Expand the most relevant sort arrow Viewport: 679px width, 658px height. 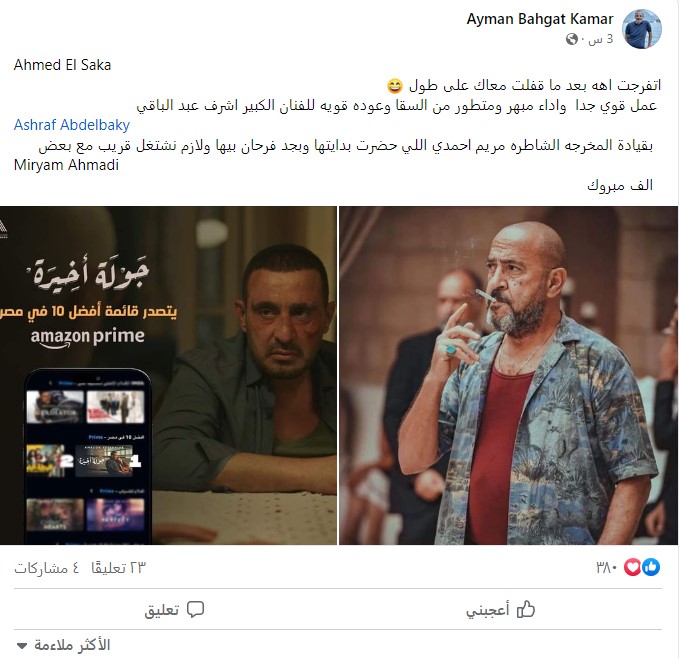point(22,646)
